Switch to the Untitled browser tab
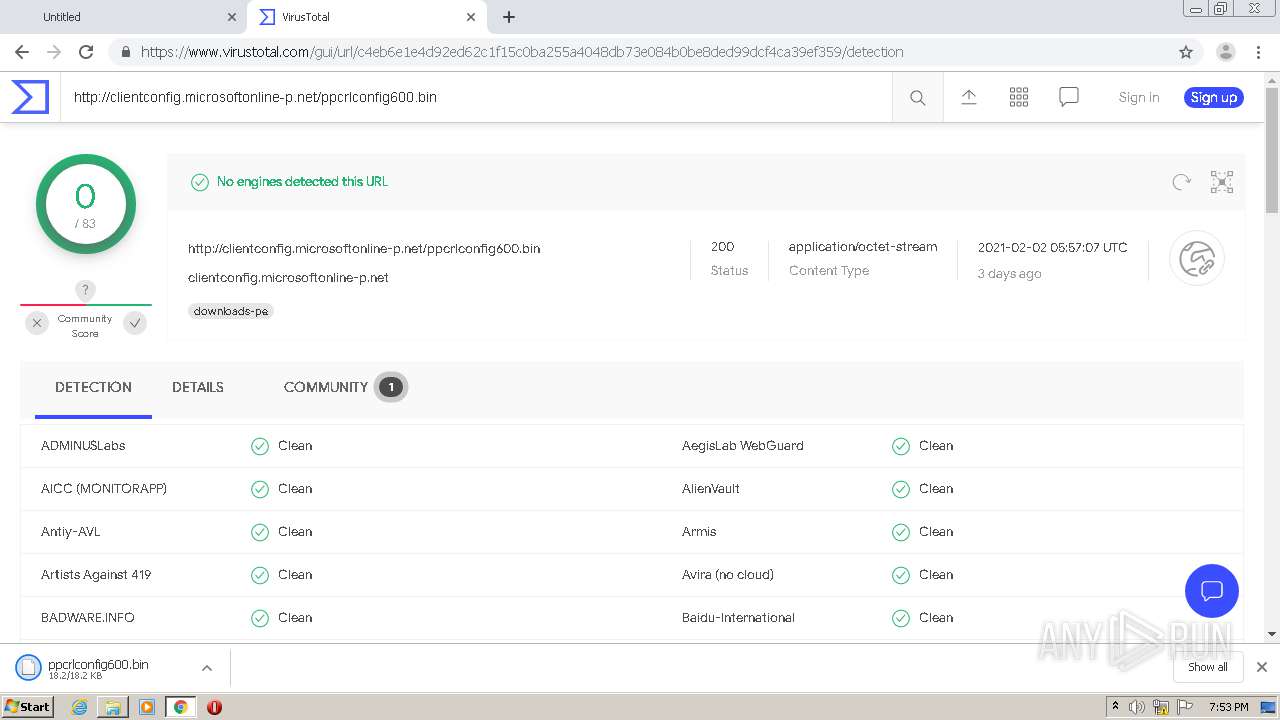The height and width of the screenshot is (720, 1280). click(x=124, y=17)
